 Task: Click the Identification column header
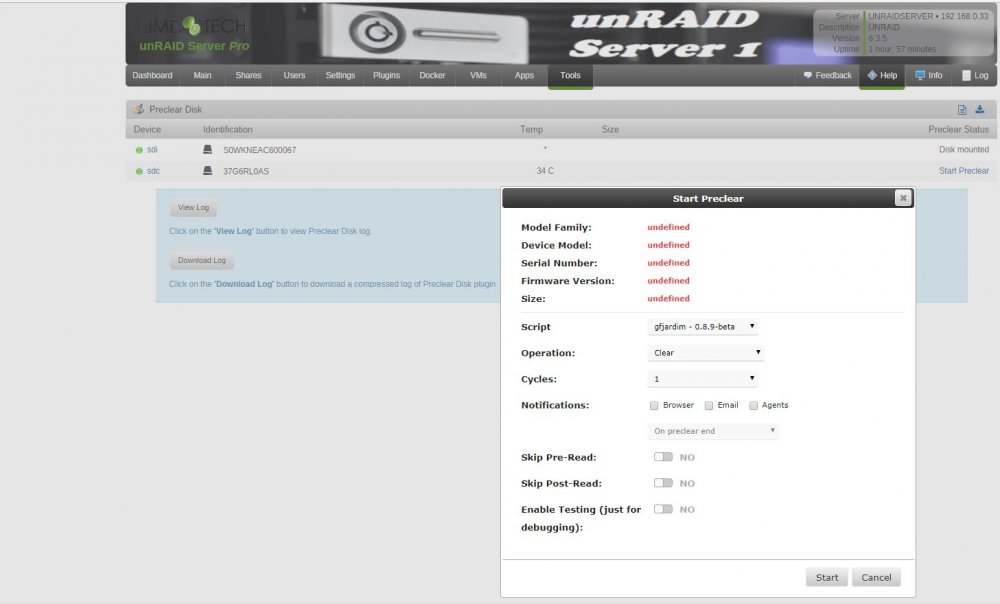click(x=228, y=129)
